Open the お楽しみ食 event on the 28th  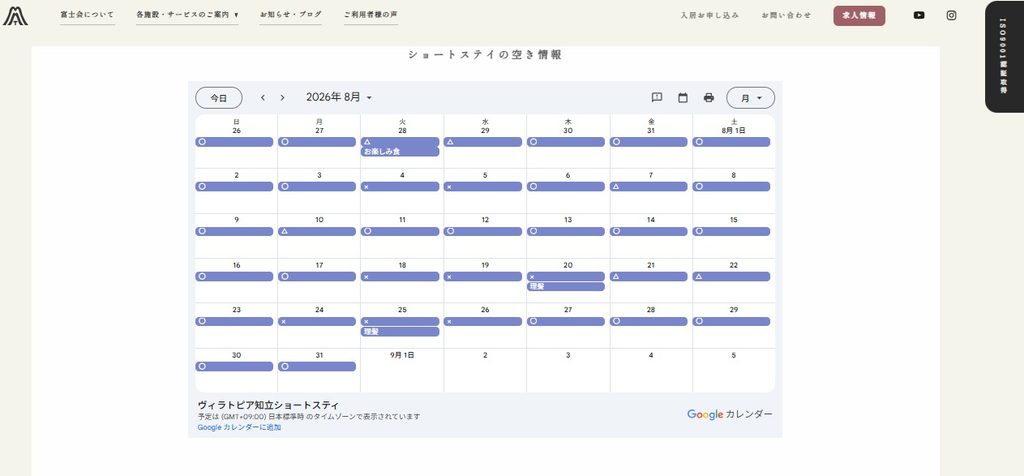tap(400, 151)
